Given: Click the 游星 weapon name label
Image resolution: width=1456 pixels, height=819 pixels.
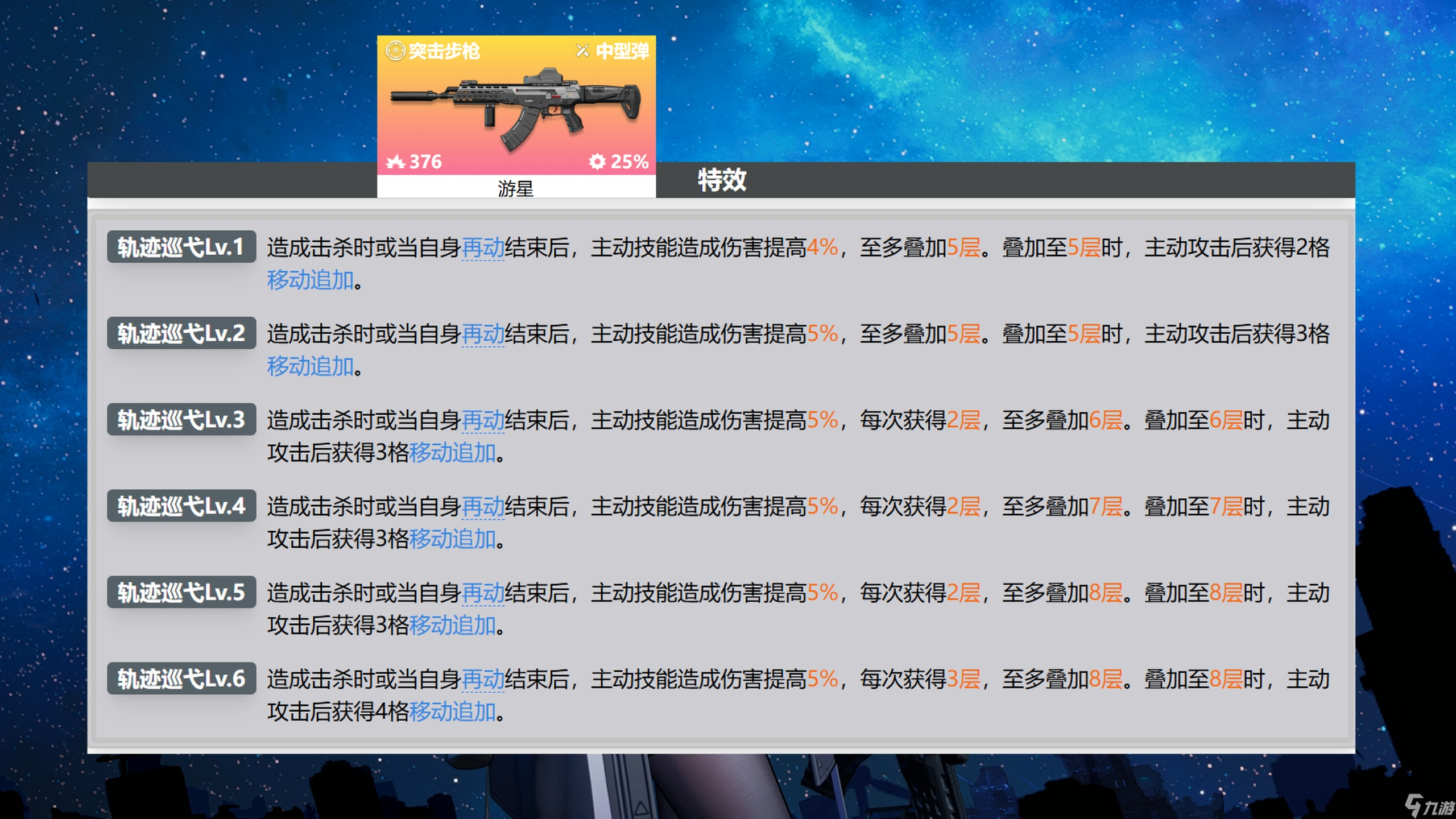Looking at the screenshot, I should click(x=516, y=188).
